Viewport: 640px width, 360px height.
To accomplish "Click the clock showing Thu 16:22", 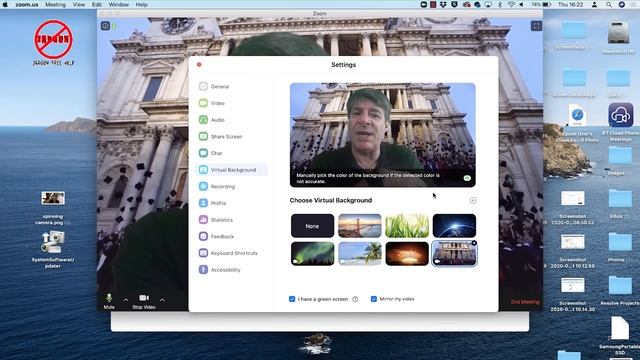I will 571,4.
